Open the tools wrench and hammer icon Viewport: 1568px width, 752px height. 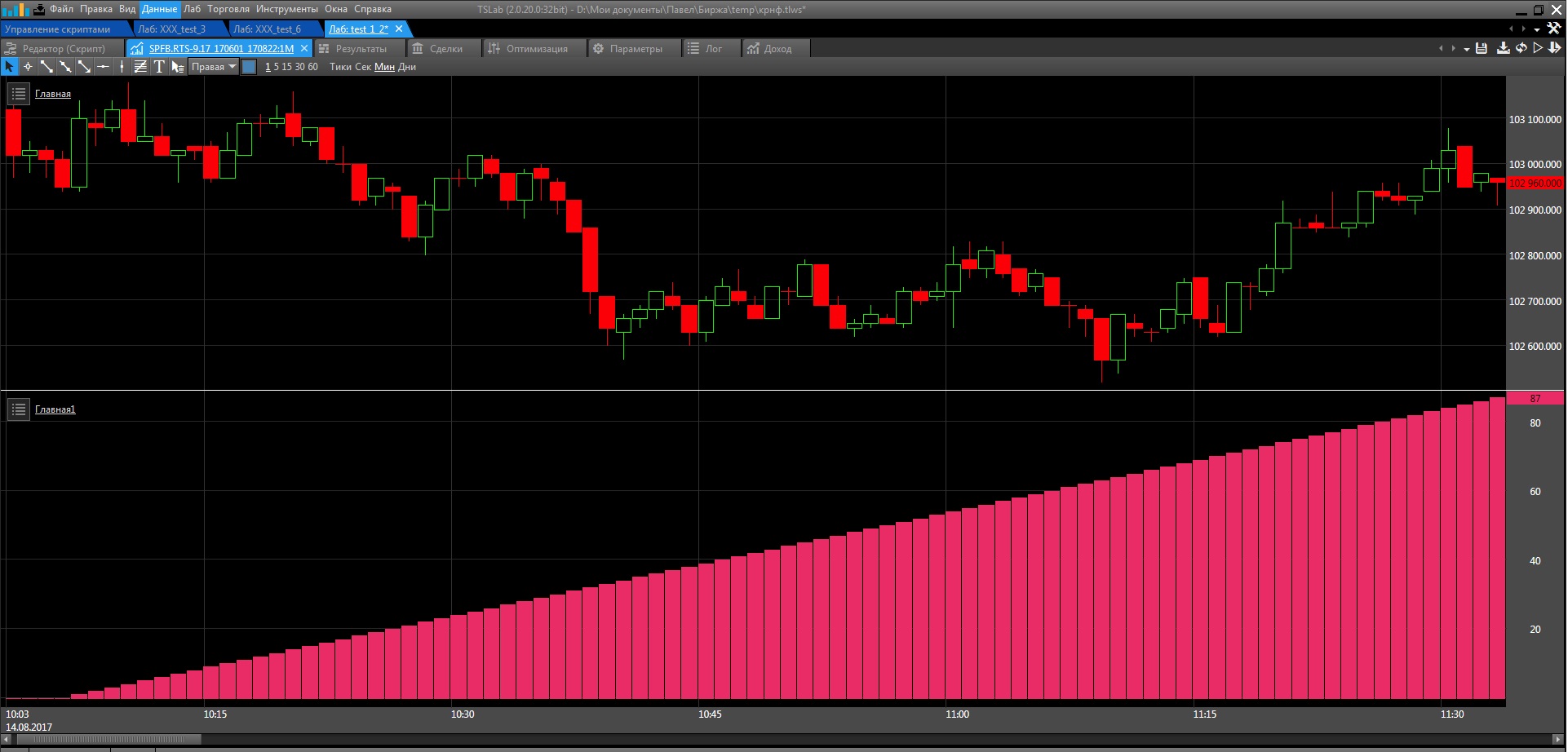click(x=1553, y=29)
